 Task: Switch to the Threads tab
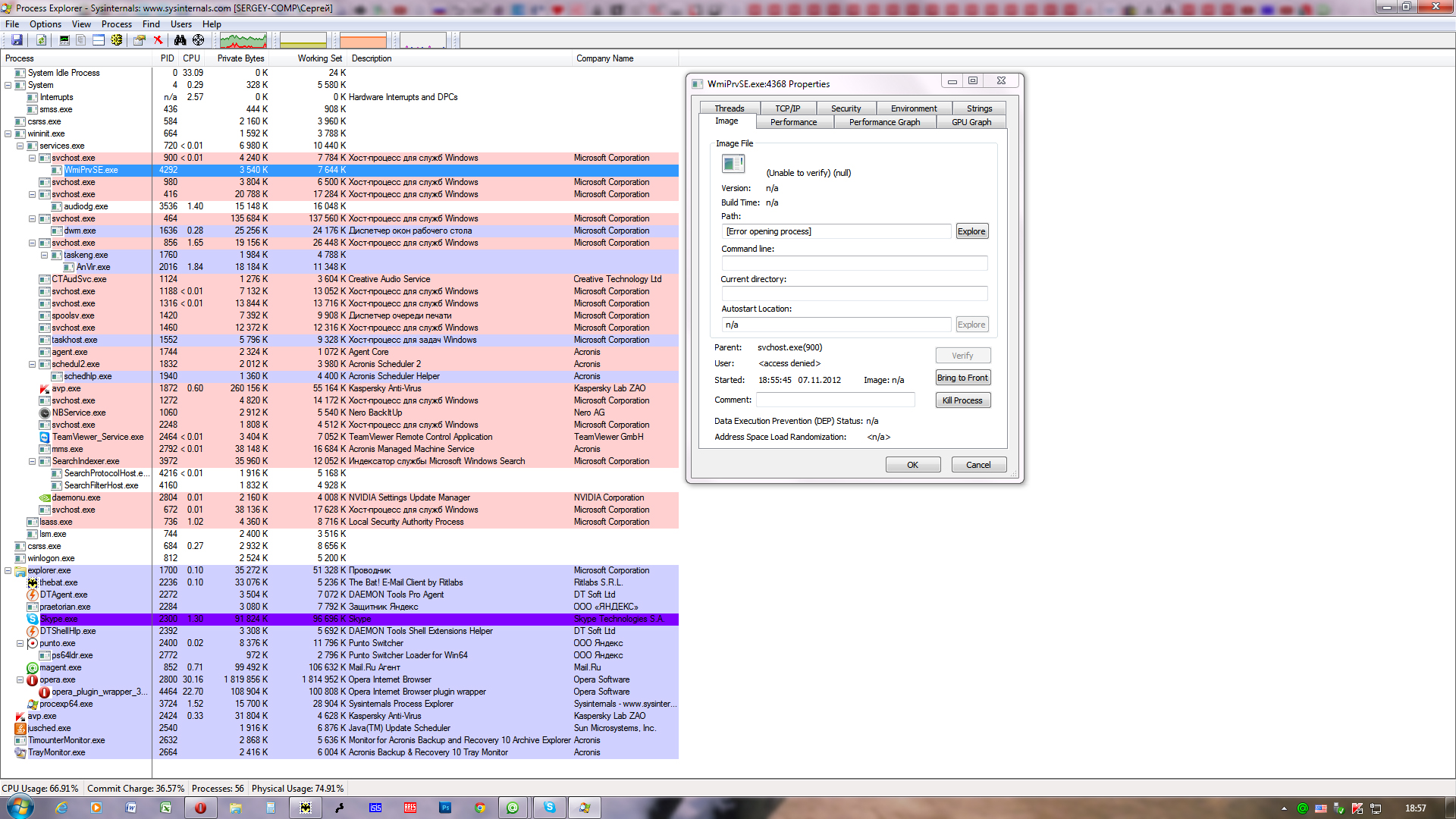[729, 108]
